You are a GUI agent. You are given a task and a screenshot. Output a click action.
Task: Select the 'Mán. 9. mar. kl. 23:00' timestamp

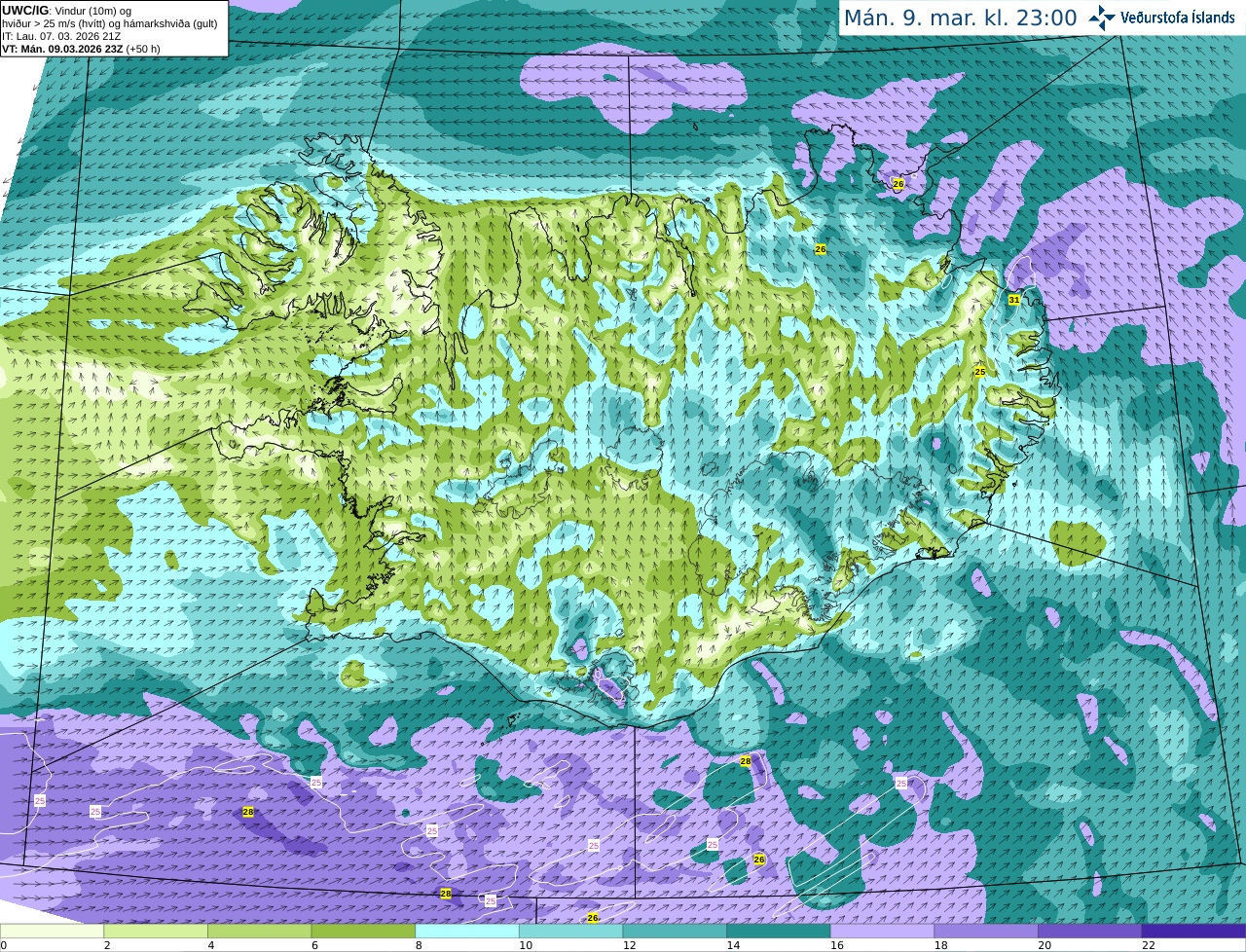pos(960,18)
